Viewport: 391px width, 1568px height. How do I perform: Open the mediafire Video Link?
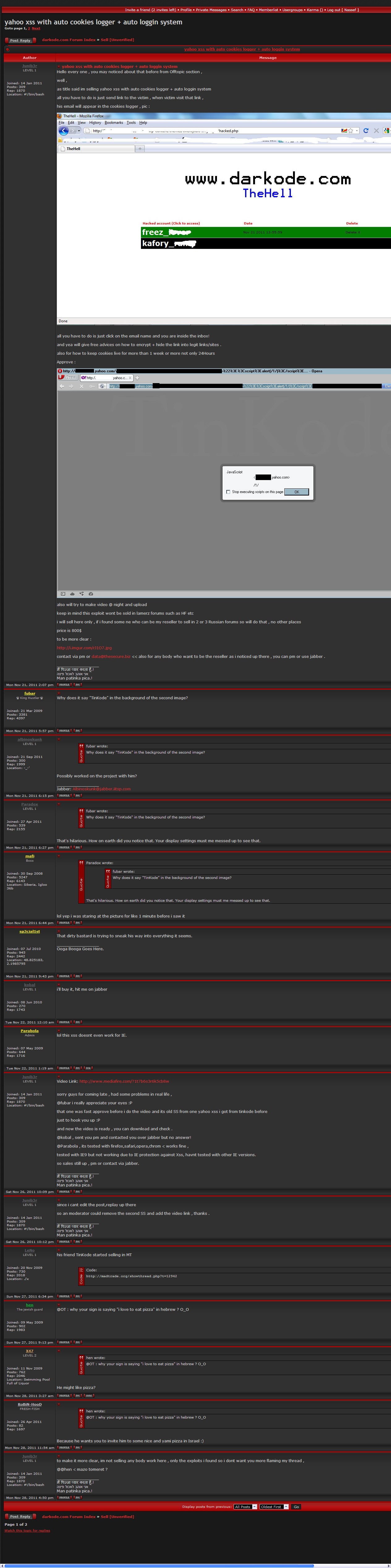coord(124,1081)
